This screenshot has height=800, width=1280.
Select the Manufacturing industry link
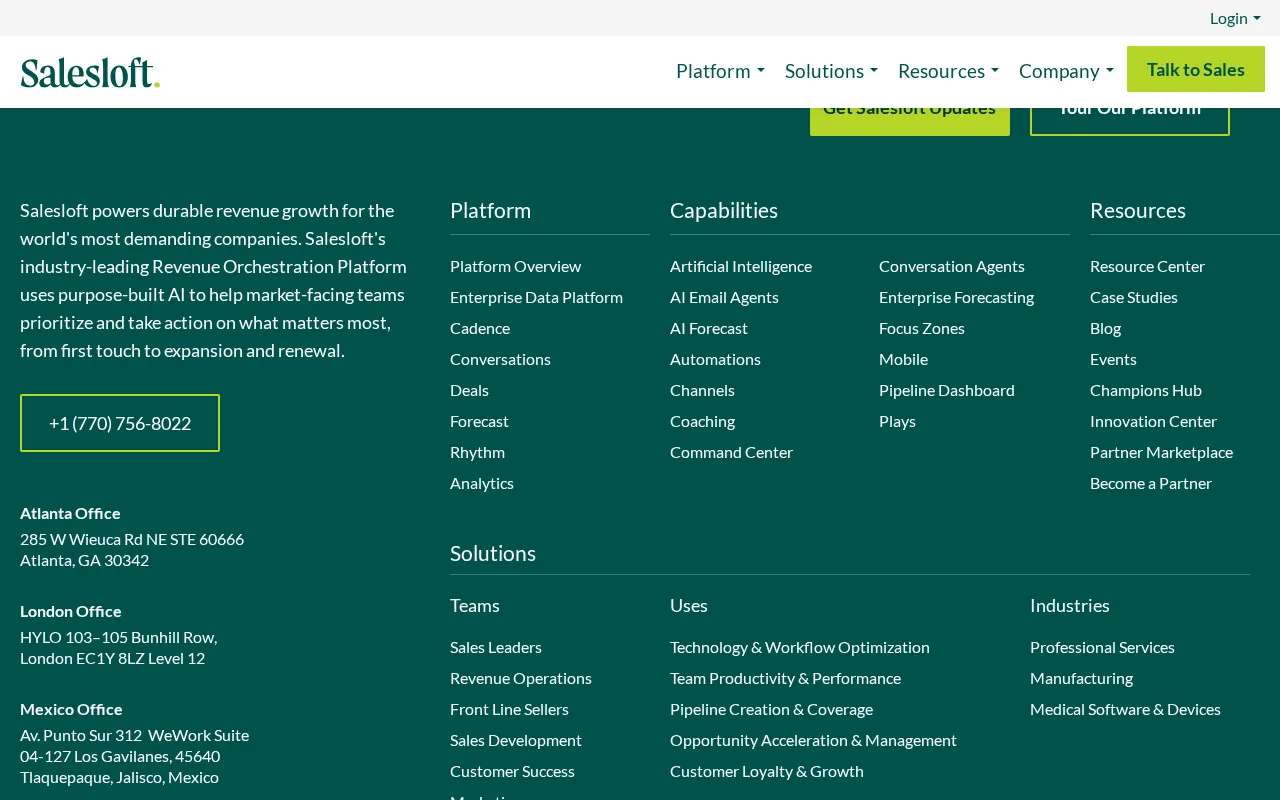pyautogui.click(x=1081, y=678)
